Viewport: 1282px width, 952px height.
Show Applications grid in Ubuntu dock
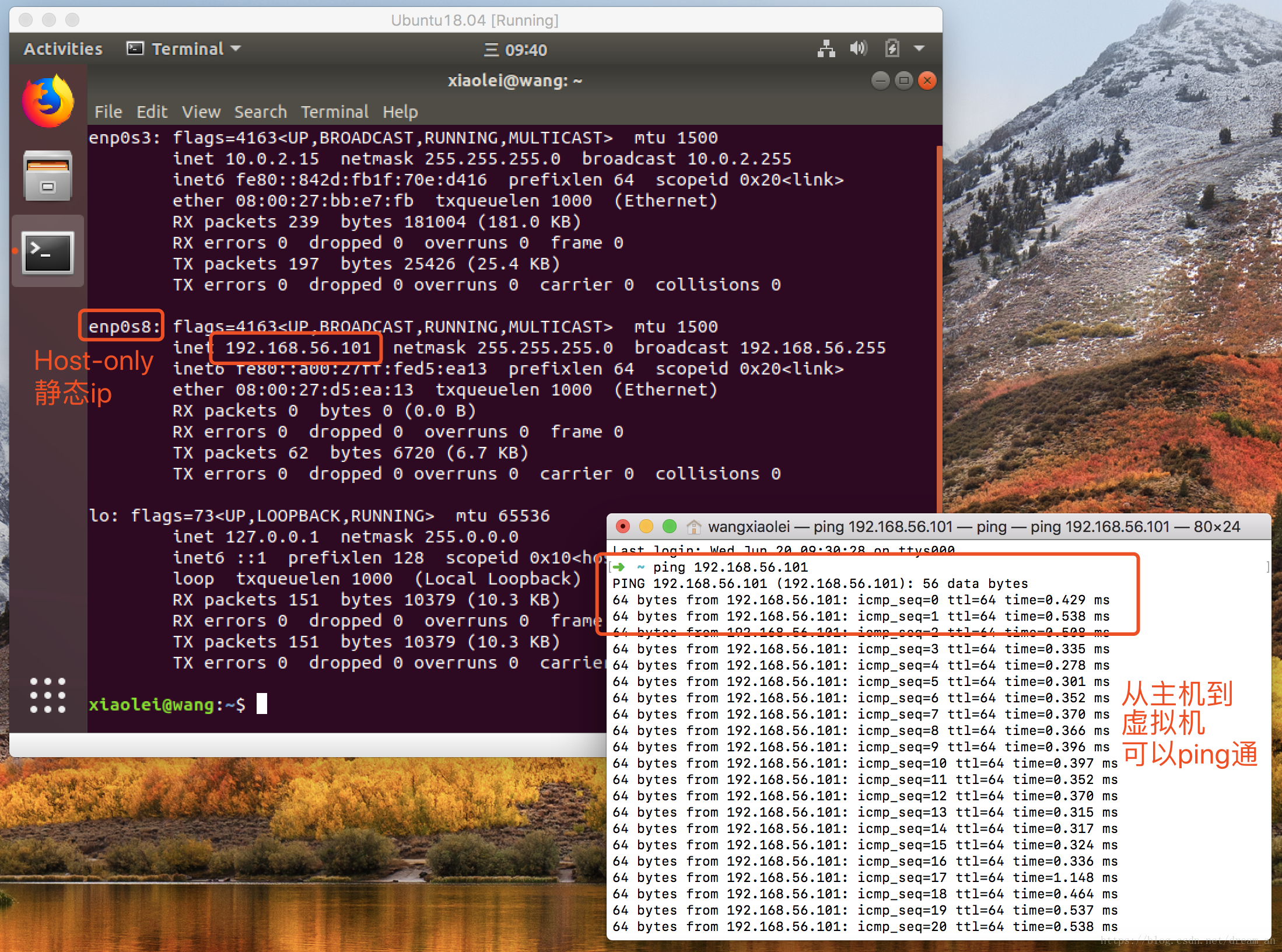[48, 695]
